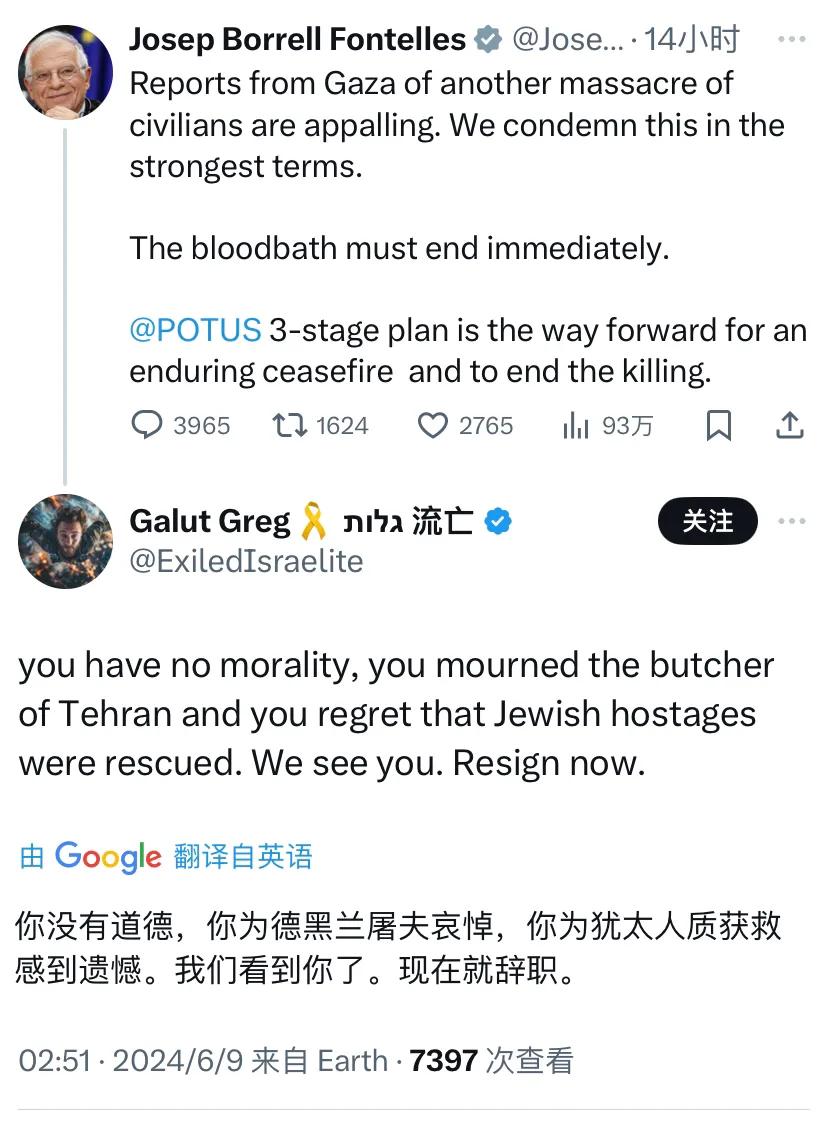Screen dimensions: 828x1122
Task: Bookmark Josep Borrell's tweet
Action: 718,426
